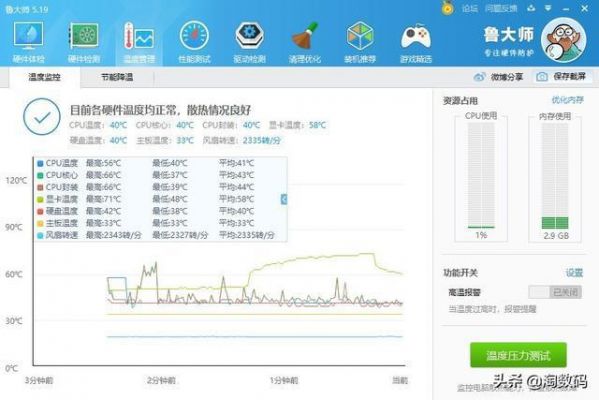Viewport: 599px width, 400px height.
Task: Click the 最高:2343转/分 fan value
Action: point(113,235)
